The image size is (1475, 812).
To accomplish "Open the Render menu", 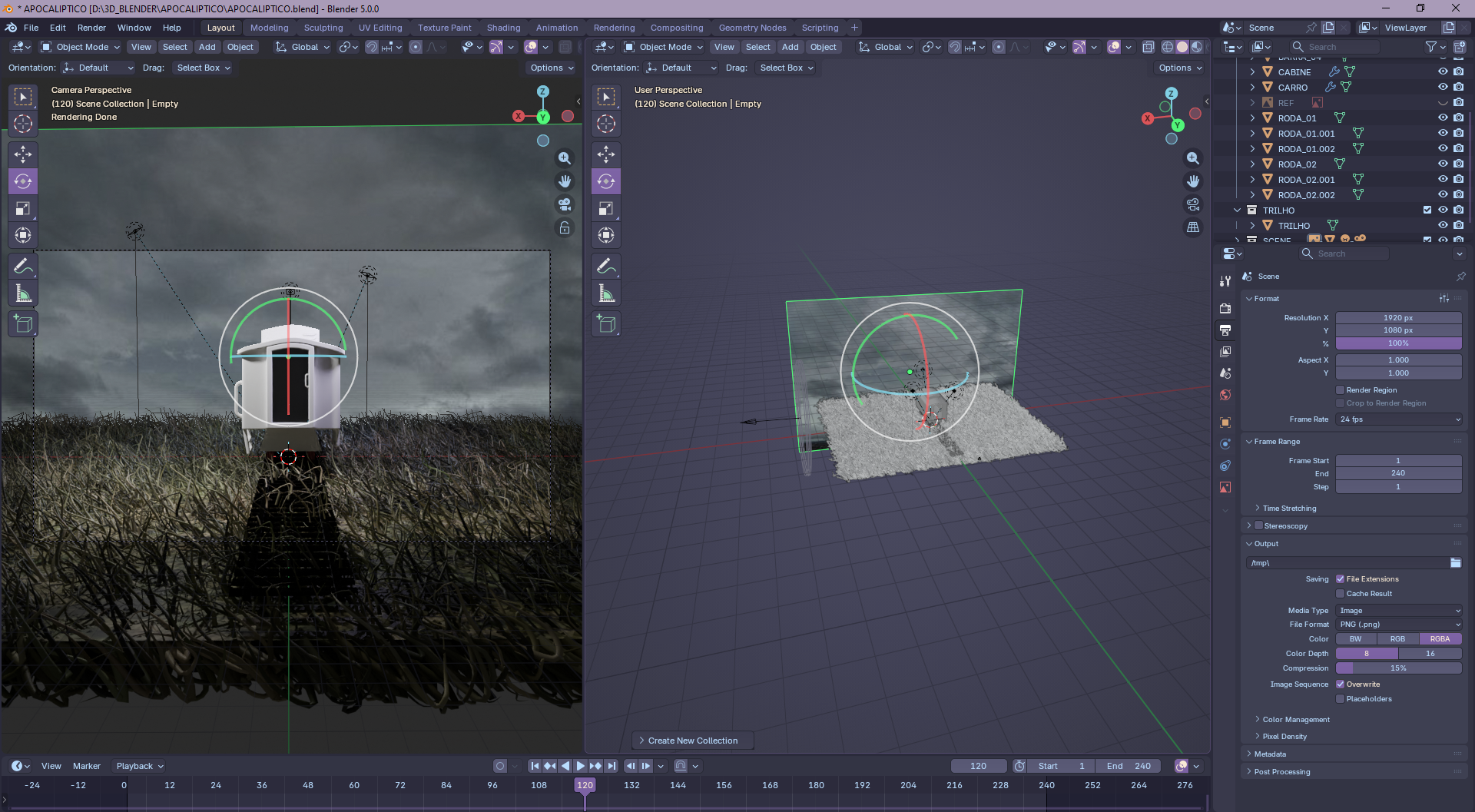I will tap(91, 28).
